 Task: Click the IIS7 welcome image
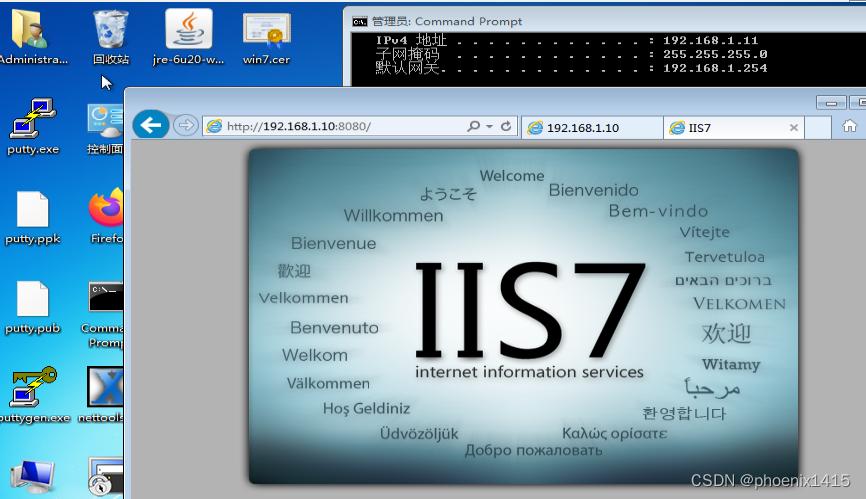(524, 316)
